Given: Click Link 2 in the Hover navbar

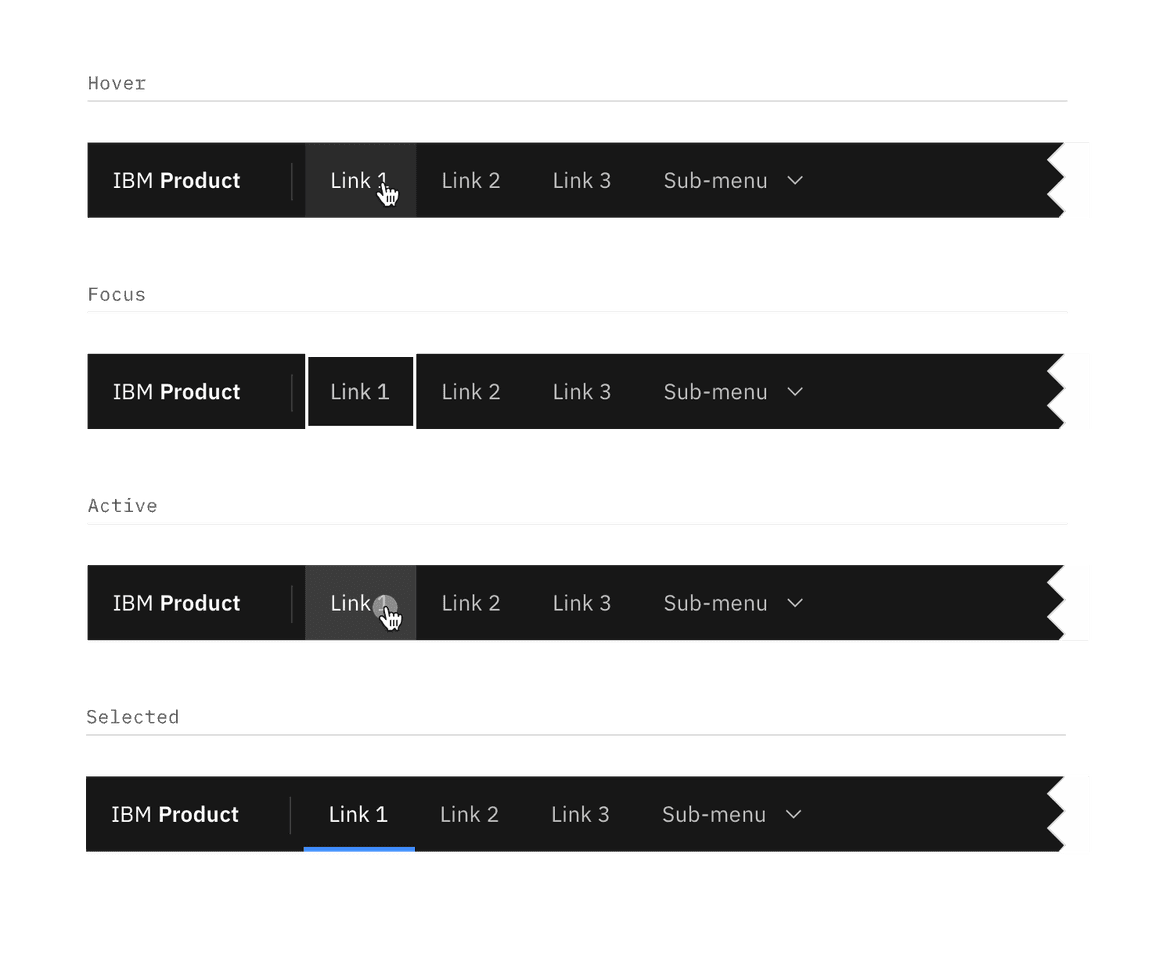Looking at the screenshot, I should [471, 180].
